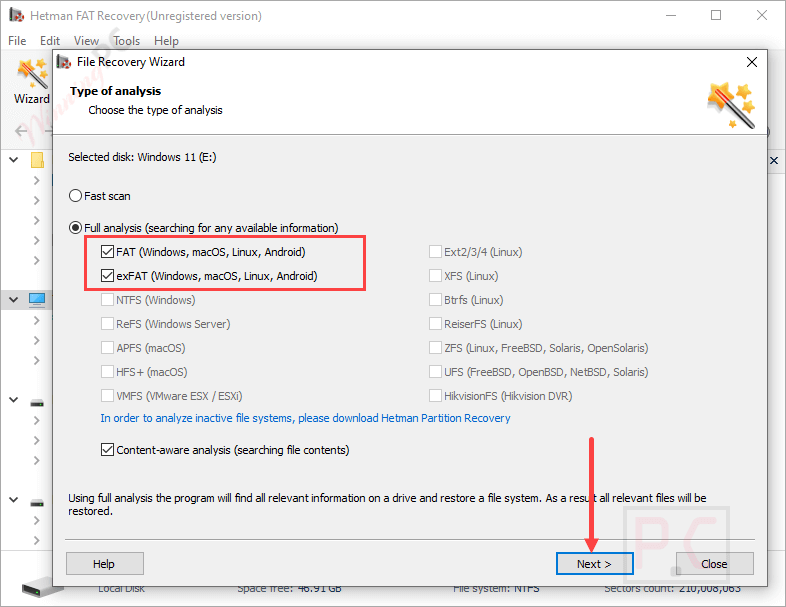The width and height of the screenshot is (786, 607).
Task: Click the Next button in the wizard
Action: (595, 564)
